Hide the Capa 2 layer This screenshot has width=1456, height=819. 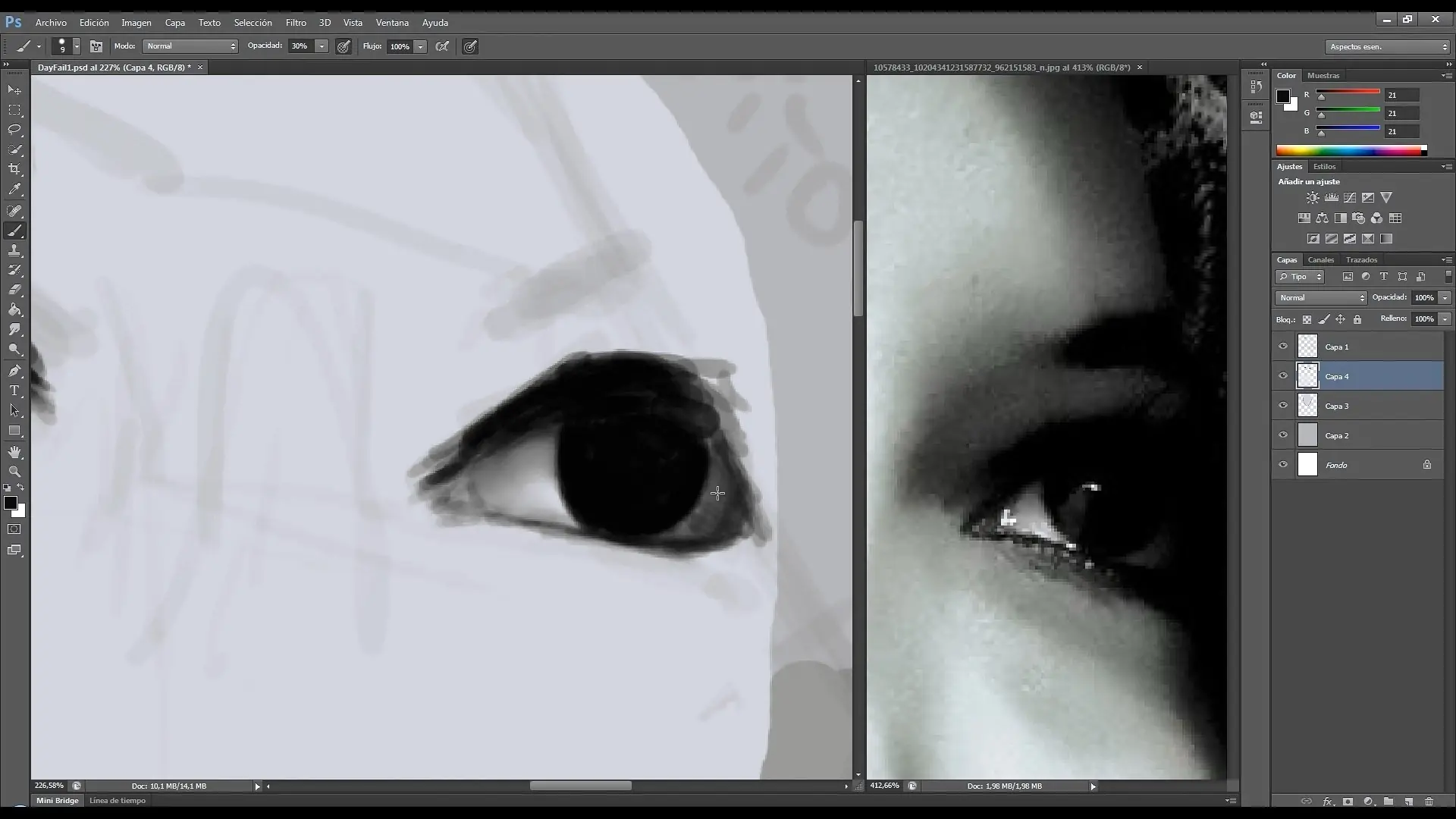click(x=1283, y=435)
